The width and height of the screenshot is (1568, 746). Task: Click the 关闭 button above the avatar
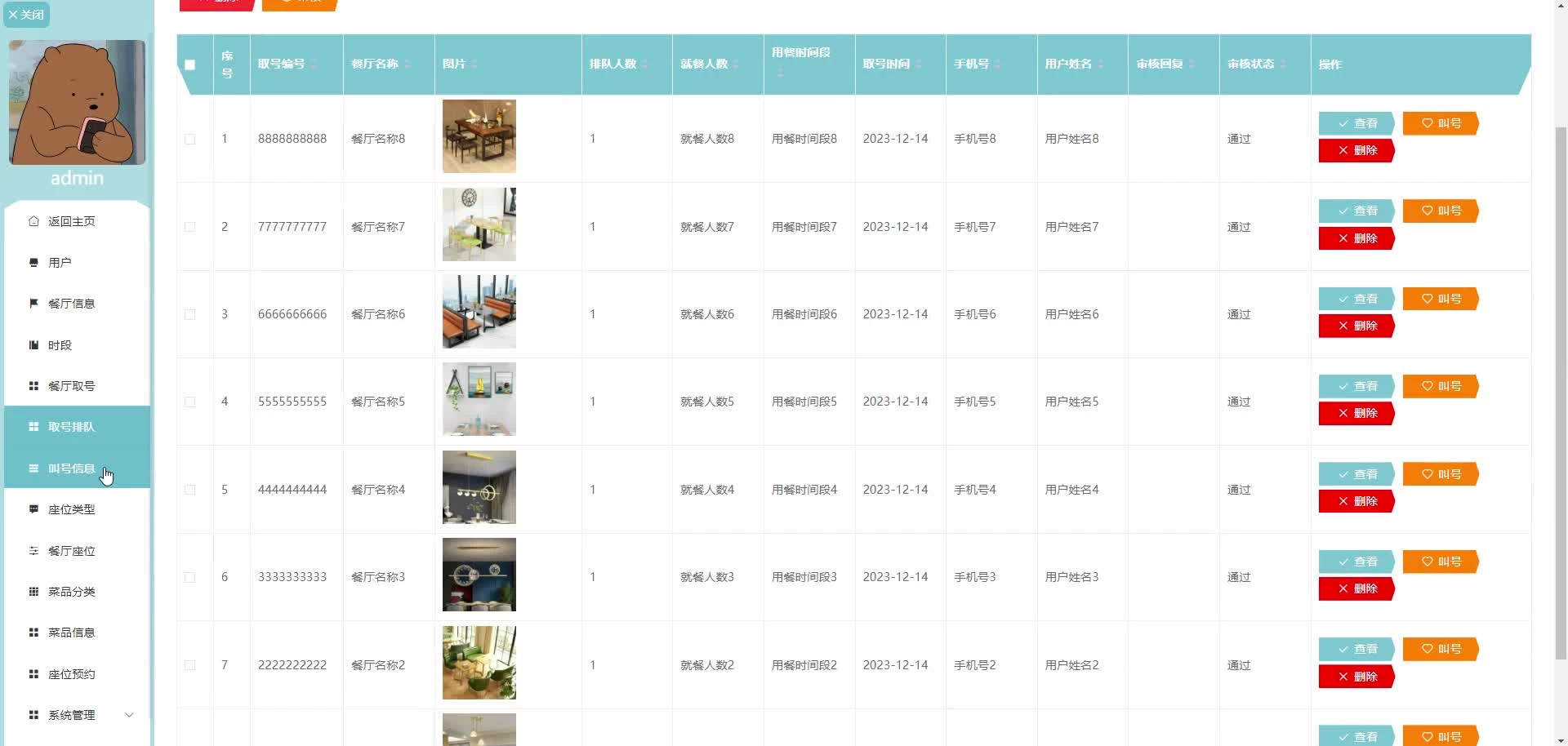point(26,15)
